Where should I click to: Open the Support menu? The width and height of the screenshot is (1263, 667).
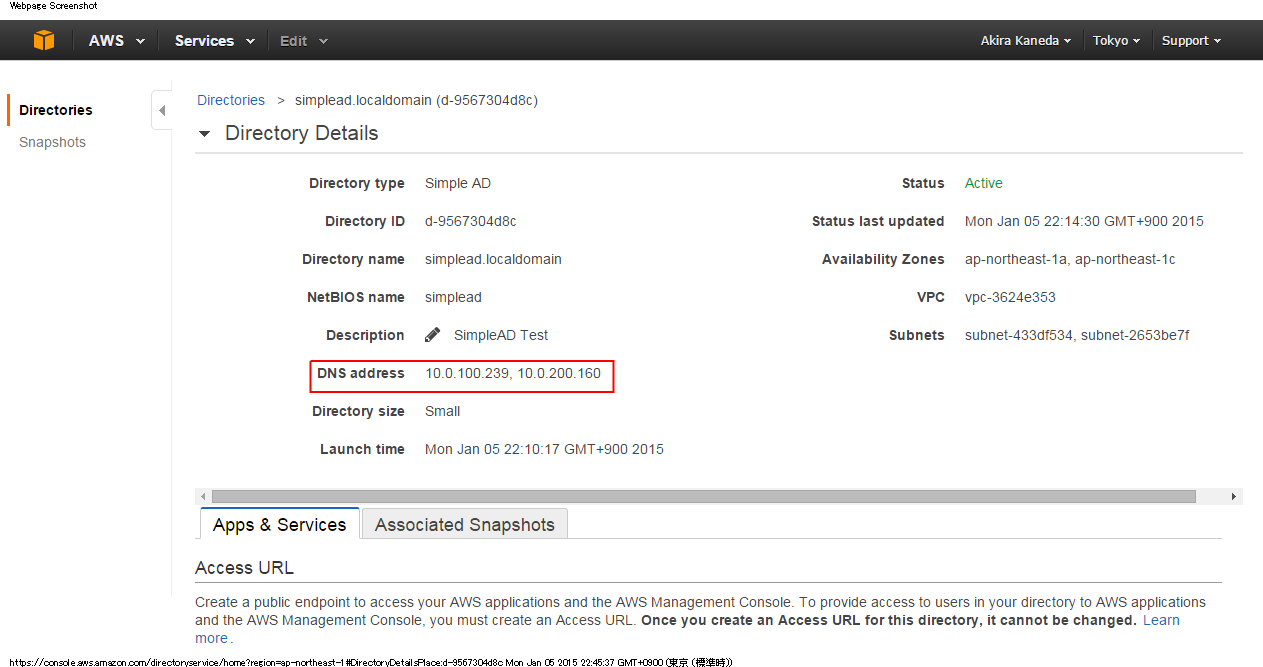click(1191, 41)
